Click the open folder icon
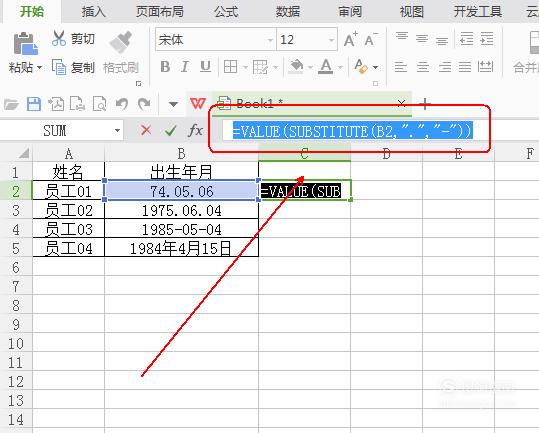The width and height of the screenshot is (539, 433). click(x=11, y=104)
